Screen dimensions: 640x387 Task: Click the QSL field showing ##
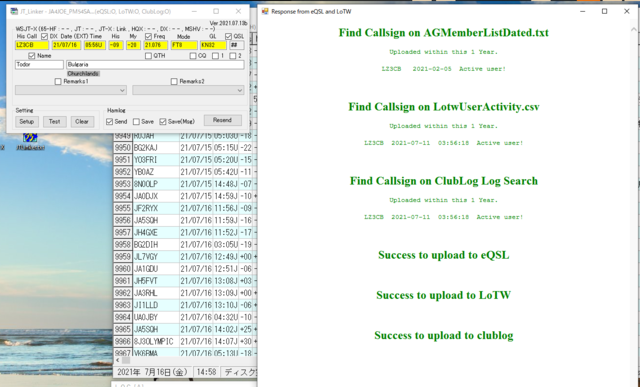[x=236, y=45]
